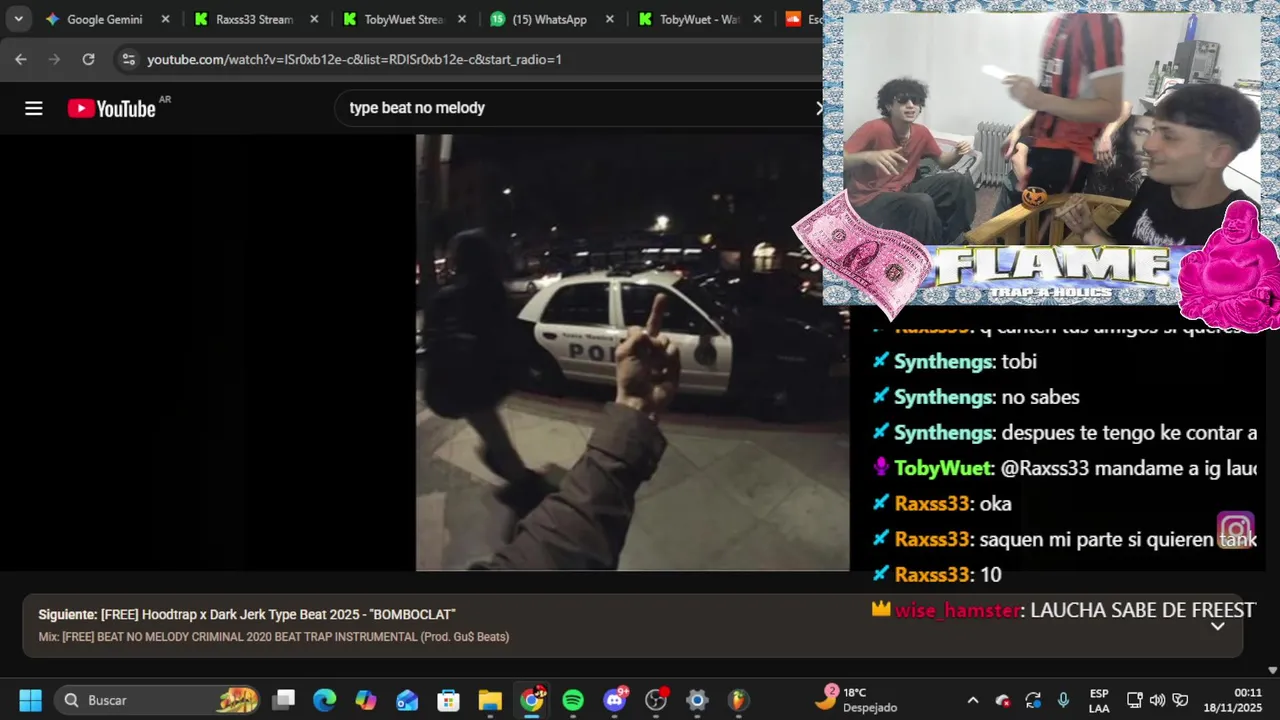Click the browser address bar URL
Viewport: 1280px width, 720px height.
354,59
